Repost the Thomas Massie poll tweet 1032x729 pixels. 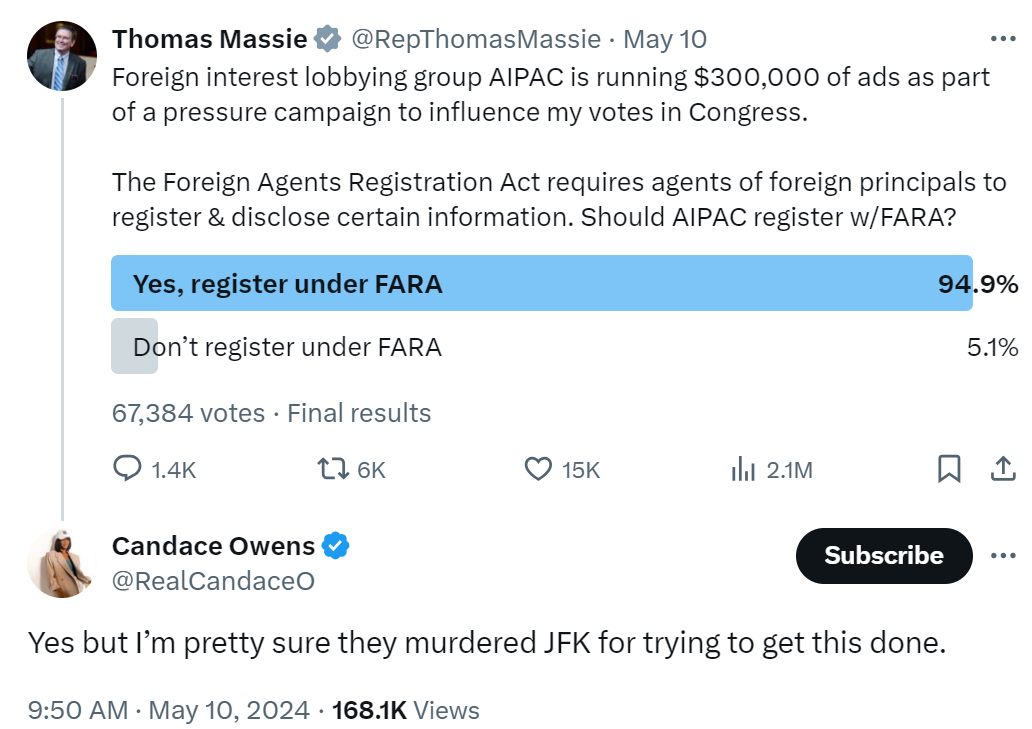click(x=331, y=469)
